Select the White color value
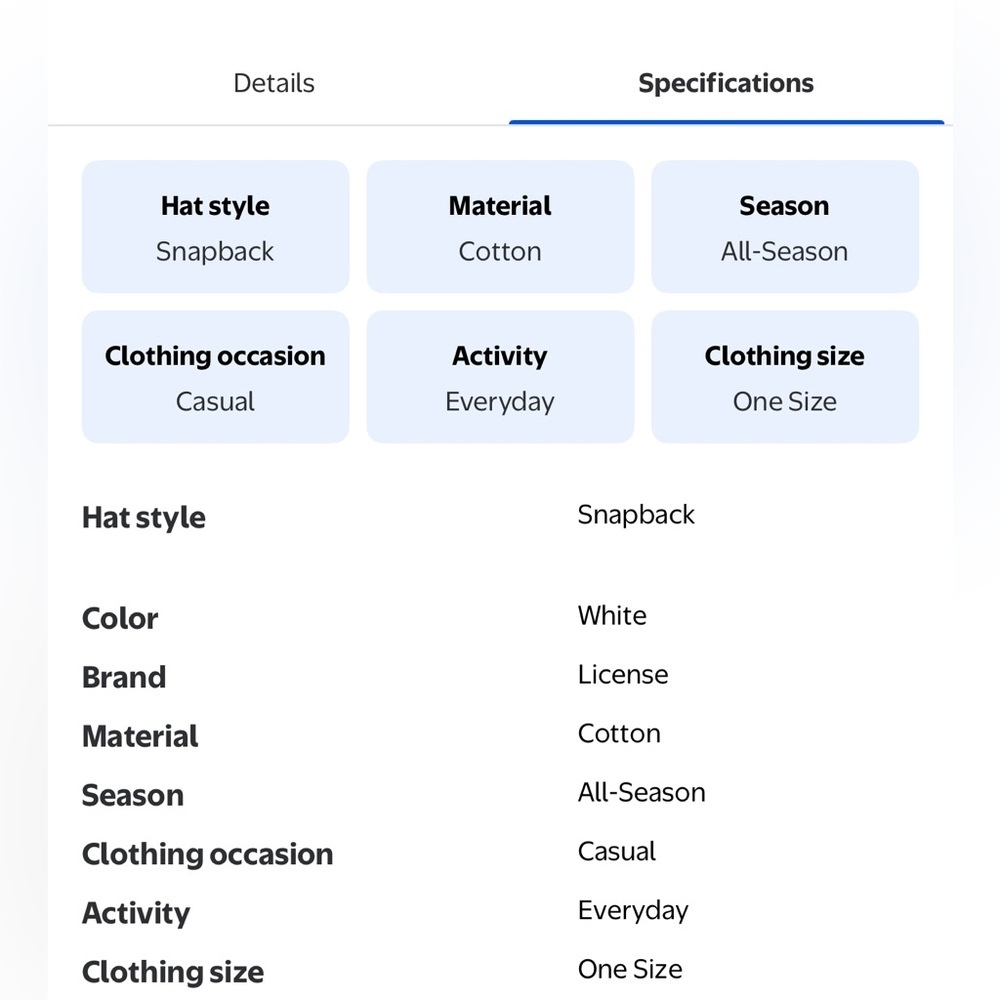 pos(612,615)
